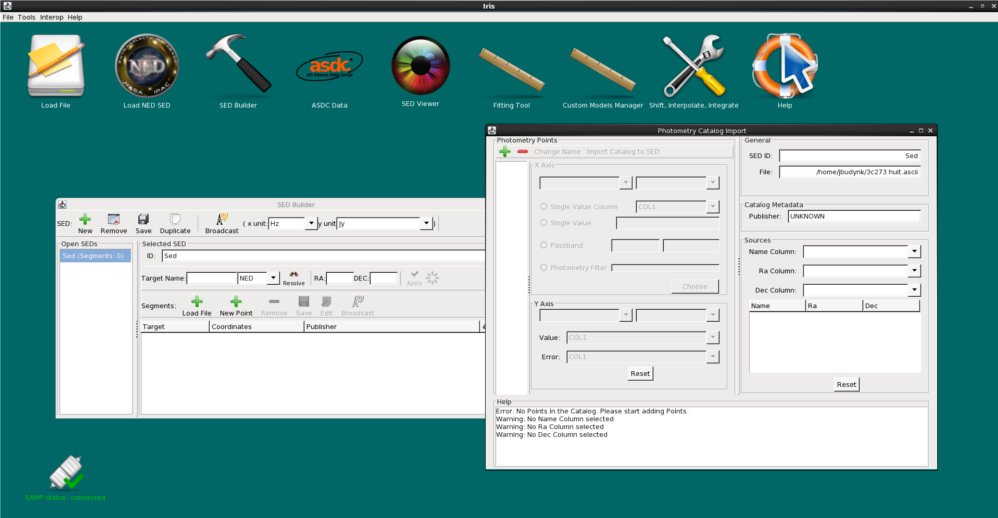
Task: Open the x unit Hz dropdown
Action: tap(310, 224)
